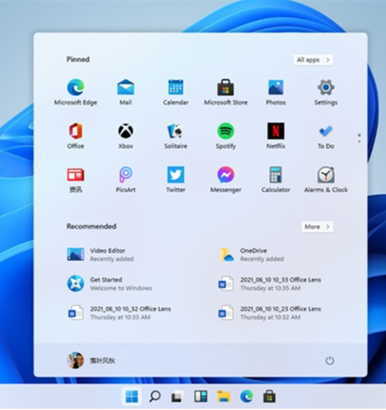Click the user account name text
Image resolution: width=386 pixels, height=410 pixels.
102,361
